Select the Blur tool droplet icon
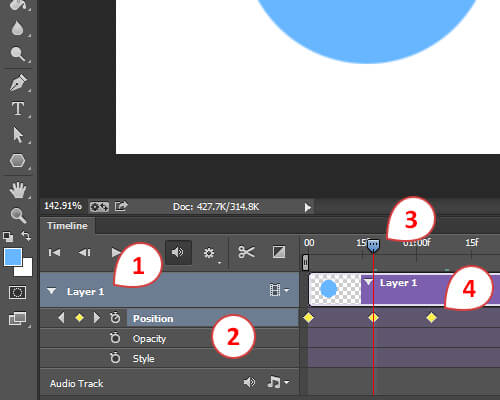This screenshot has height=400, width=500. tap(17, 28)
